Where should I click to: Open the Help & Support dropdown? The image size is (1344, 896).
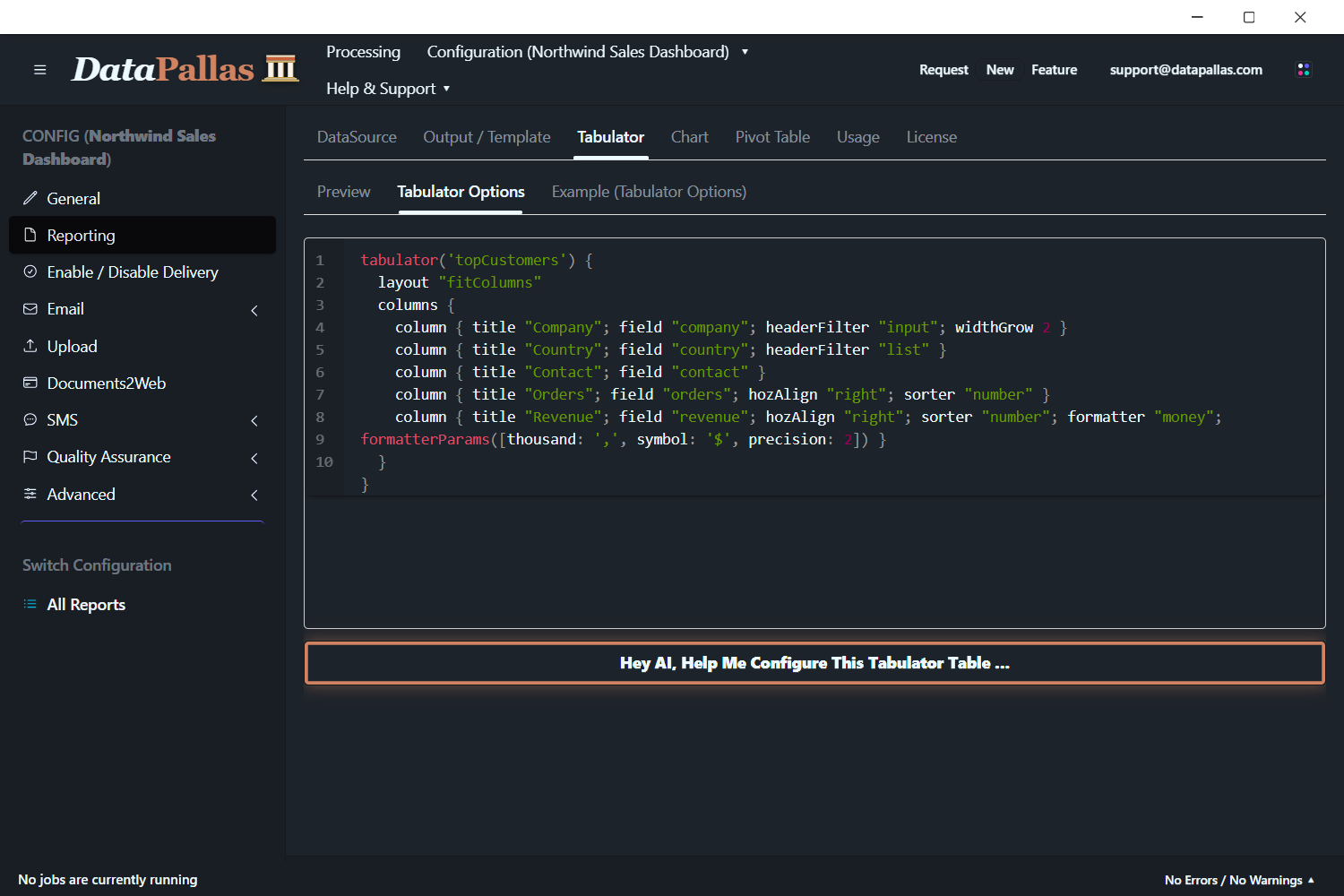[388, 89]
